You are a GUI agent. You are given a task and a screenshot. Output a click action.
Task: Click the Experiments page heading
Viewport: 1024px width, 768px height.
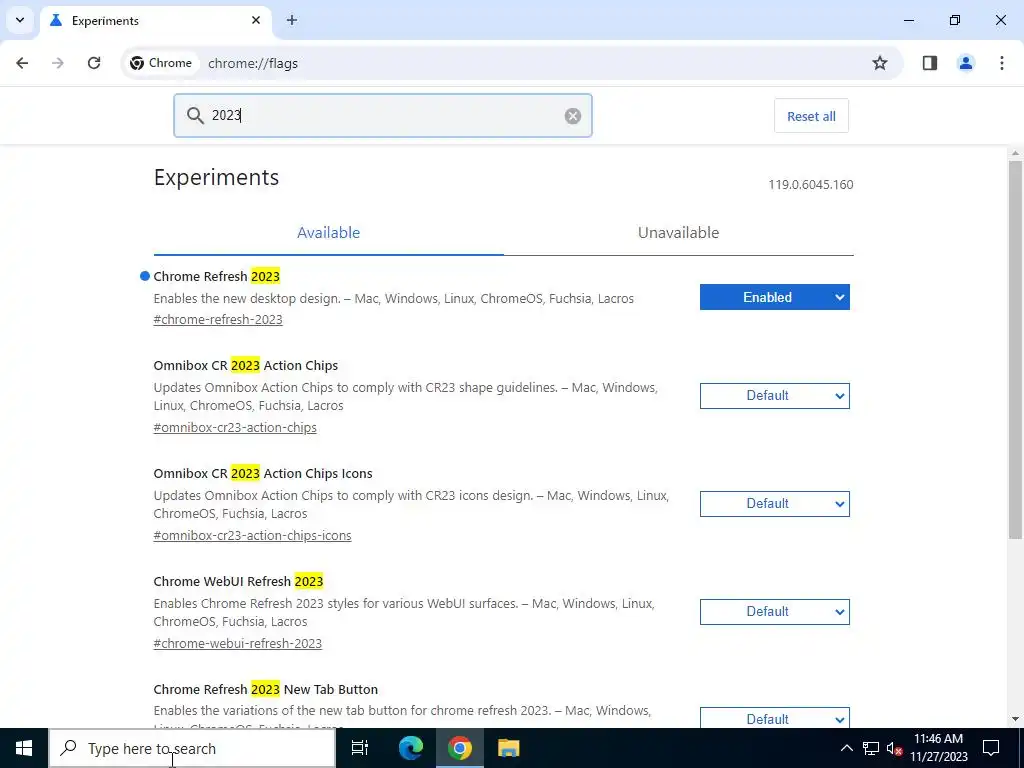pos(216,178)
